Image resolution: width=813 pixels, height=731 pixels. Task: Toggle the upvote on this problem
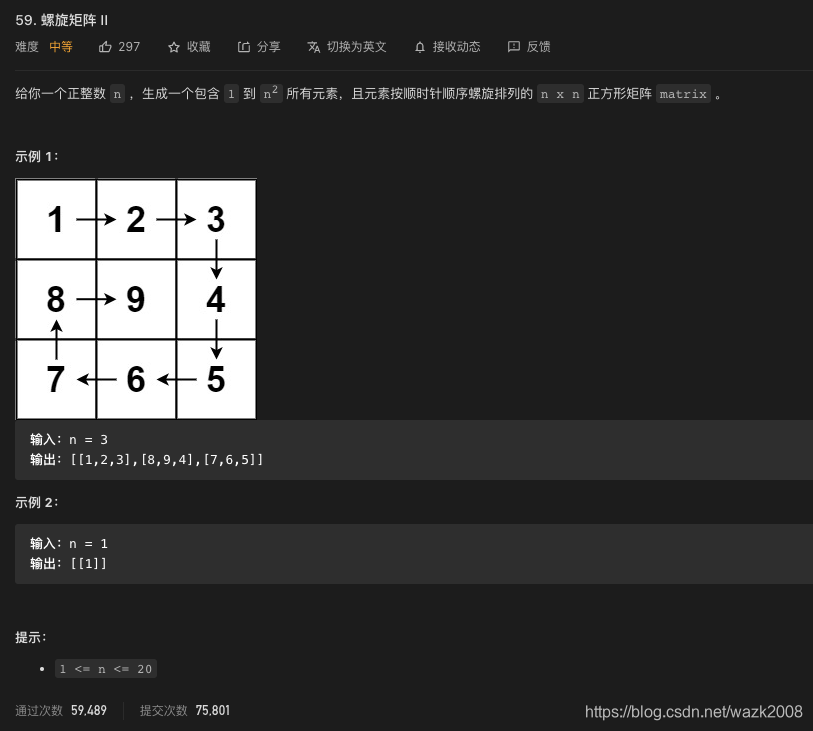(105, 46)
